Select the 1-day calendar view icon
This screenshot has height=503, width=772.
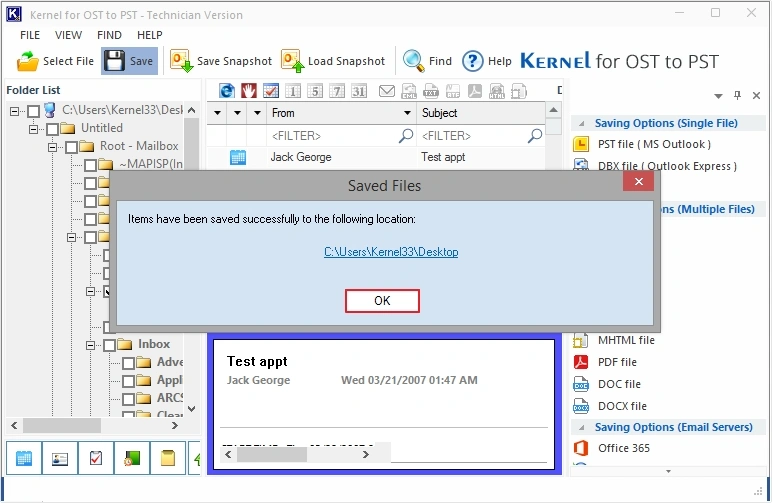[293, 91]
